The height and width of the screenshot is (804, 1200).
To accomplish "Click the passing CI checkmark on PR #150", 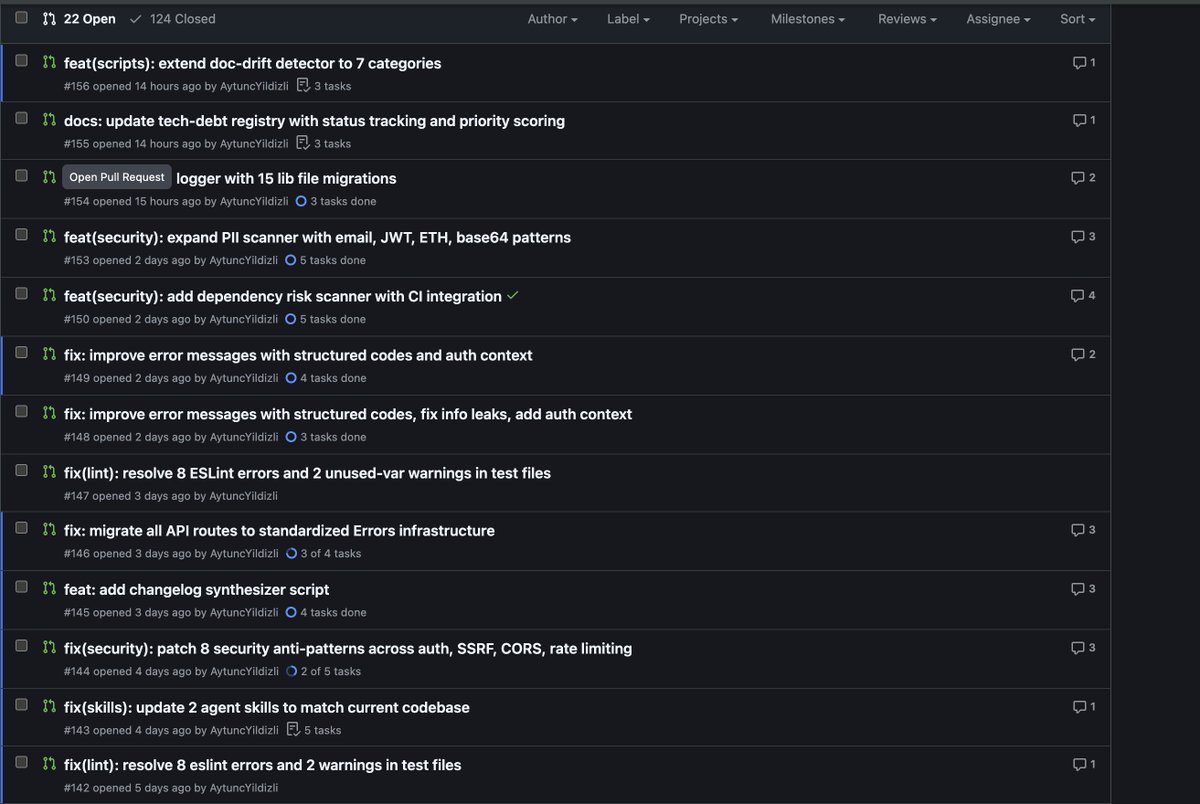I will (x=513, y=296).
